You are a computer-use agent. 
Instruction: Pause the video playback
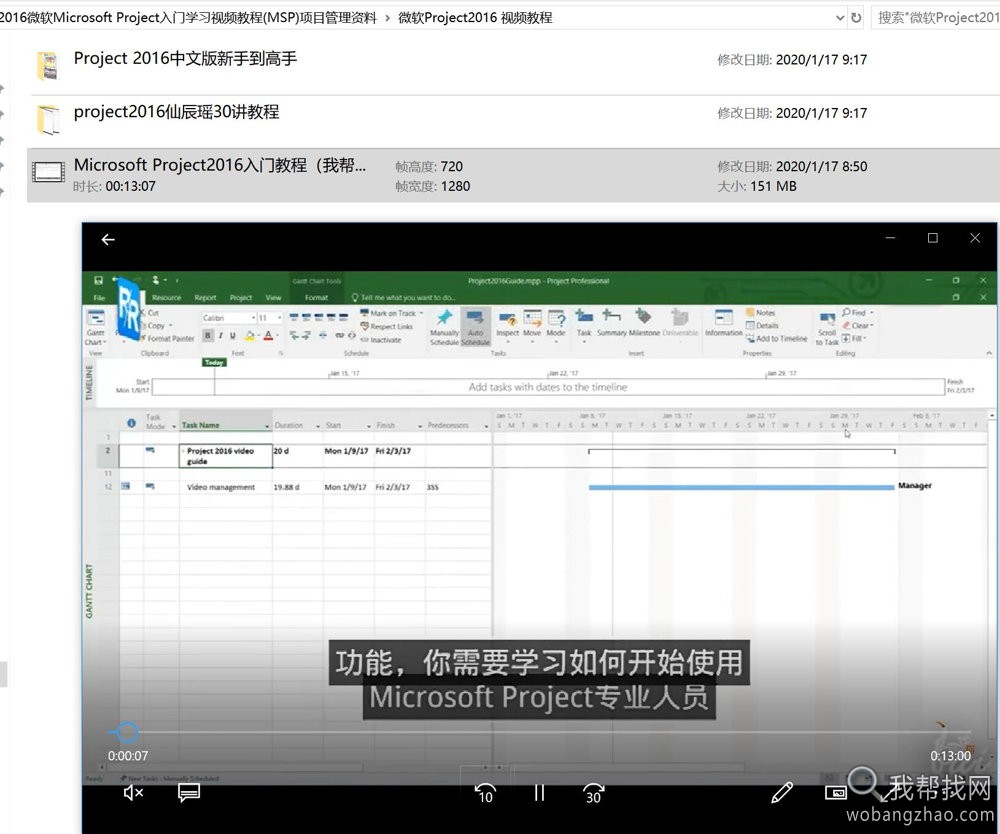click(539, 793)
